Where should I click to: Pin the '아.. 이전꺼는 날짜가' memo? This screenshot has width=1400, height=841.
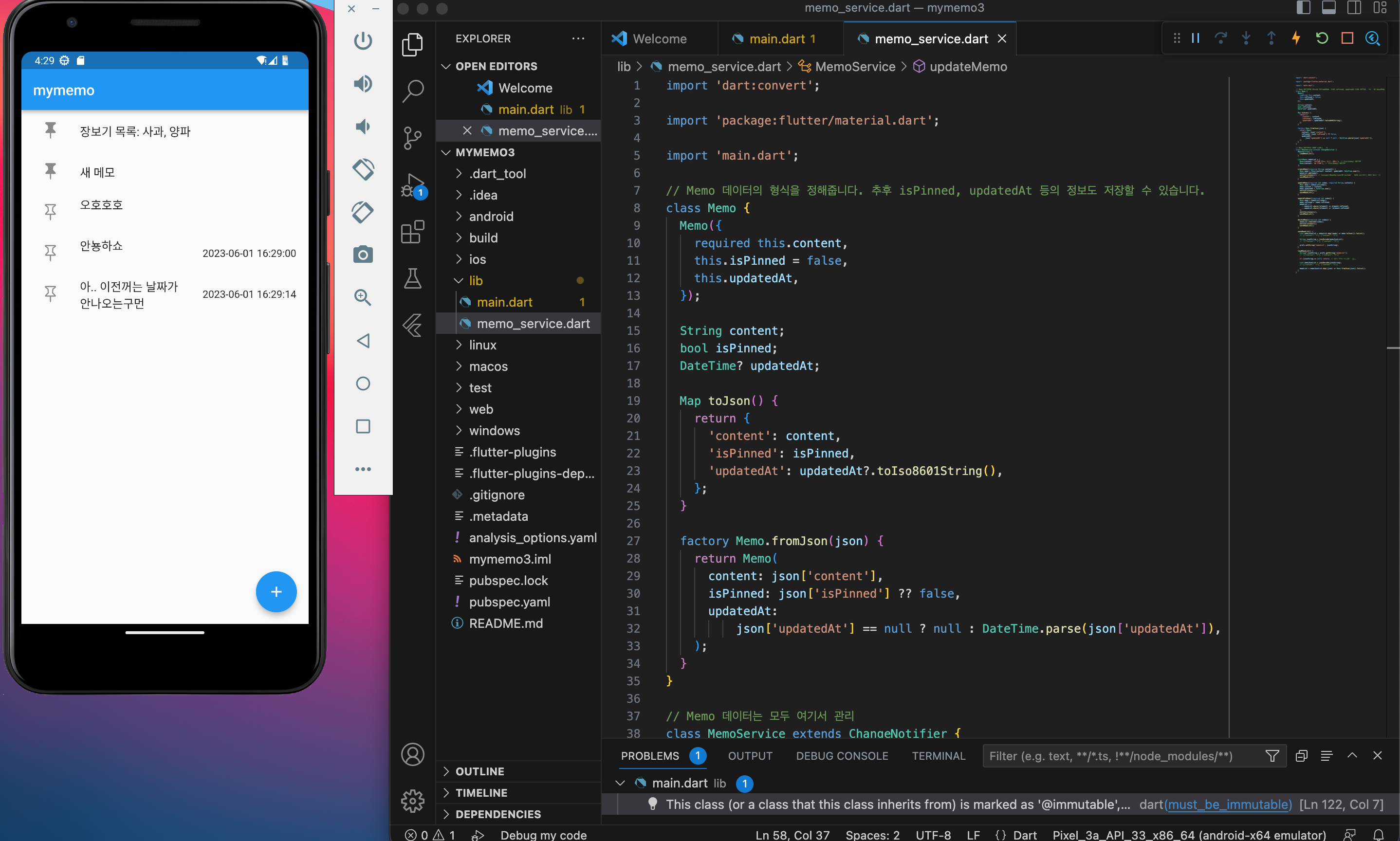tap(51, 293)
